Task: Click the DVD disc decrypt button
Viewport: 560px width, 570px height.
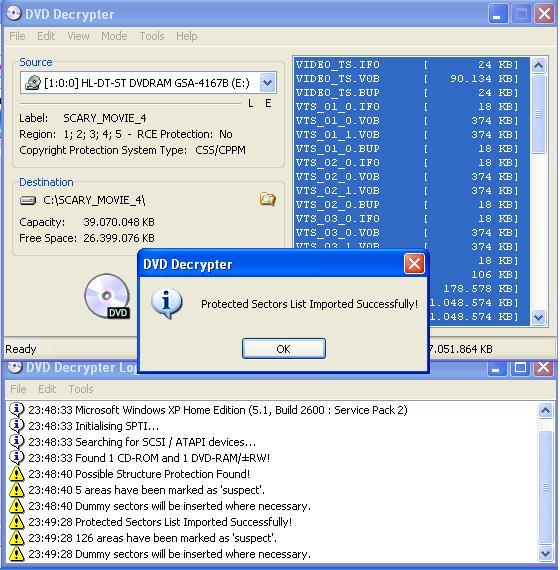Action: coord(107,296)
